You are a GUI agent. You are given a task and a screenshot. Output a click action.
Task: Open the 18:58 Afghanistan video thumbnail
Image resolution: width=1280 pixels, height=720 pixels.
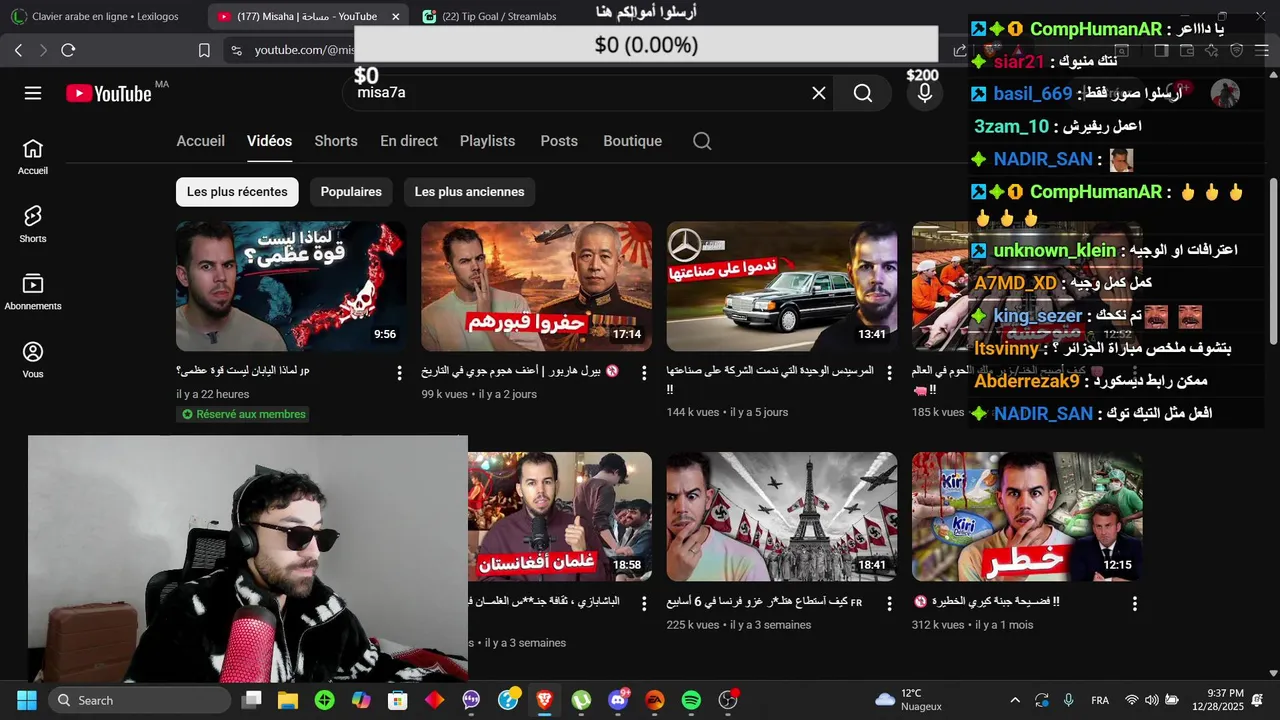pyautogui.click(x=560, y=517)
